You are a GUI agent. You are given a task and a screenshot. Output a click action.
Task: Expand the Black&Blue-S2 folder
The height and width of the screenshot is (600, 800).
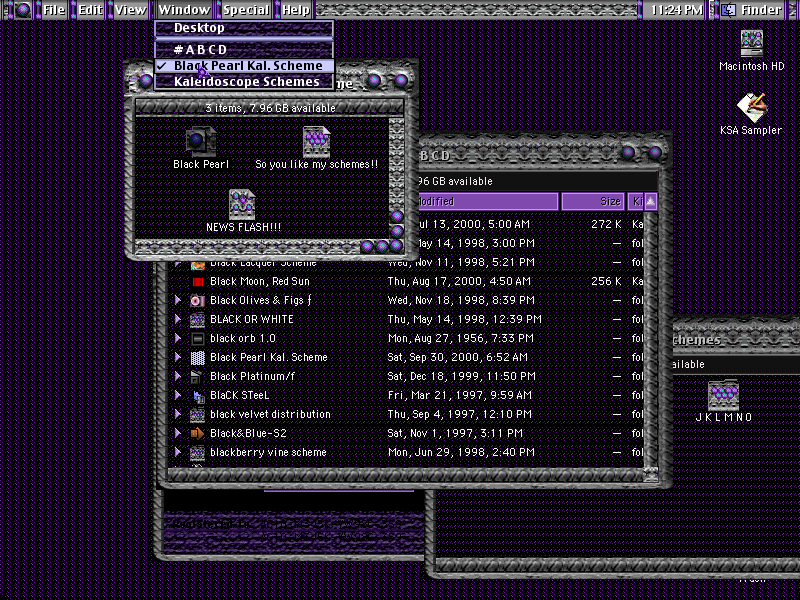click(178, 433)
